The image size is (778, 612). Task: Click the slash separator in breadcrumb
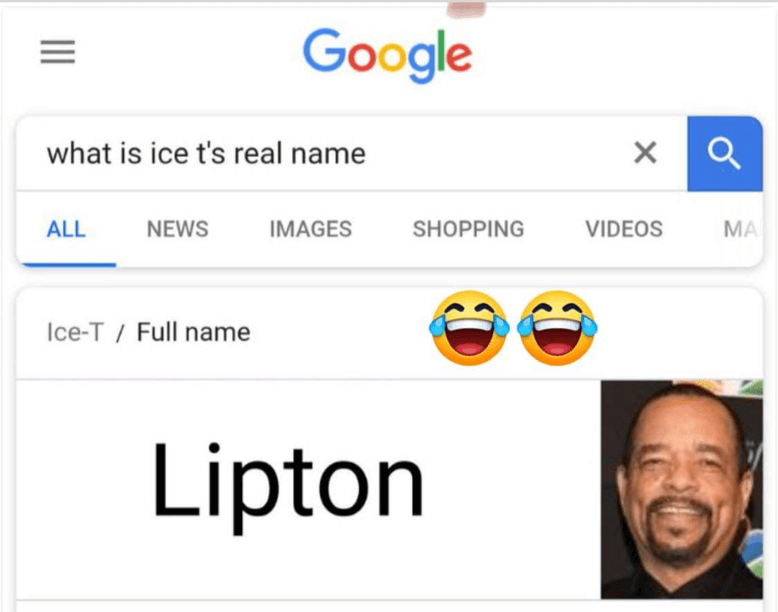[x=120, y=333]
